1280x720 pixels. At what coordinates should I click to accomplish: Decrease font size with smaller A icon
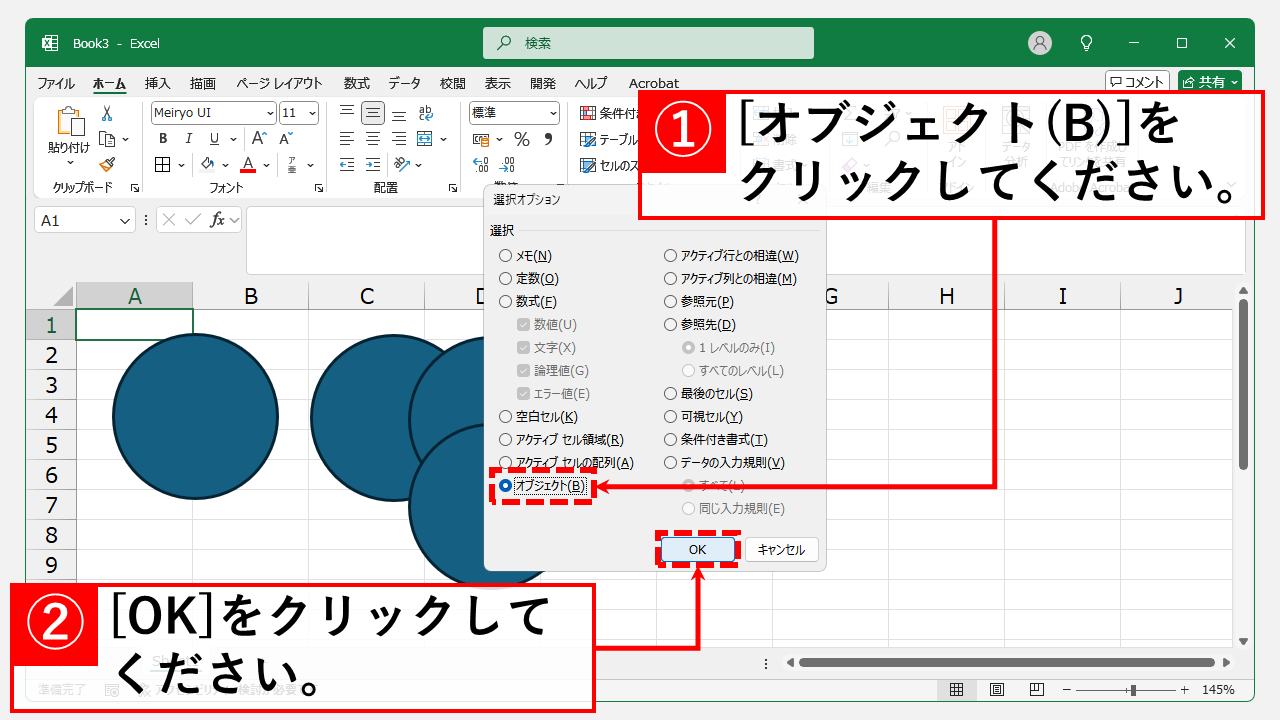pos(284,139)
